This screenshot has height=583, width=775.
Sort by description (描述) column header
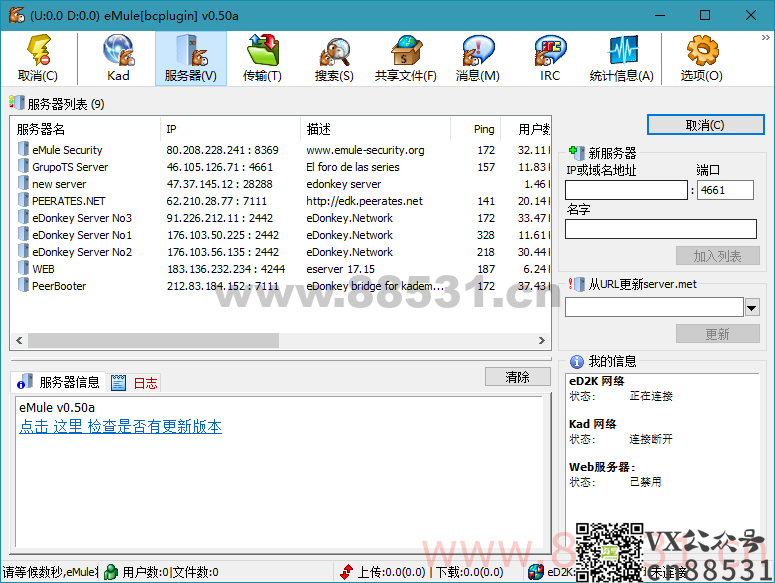[x=376, y=129]
